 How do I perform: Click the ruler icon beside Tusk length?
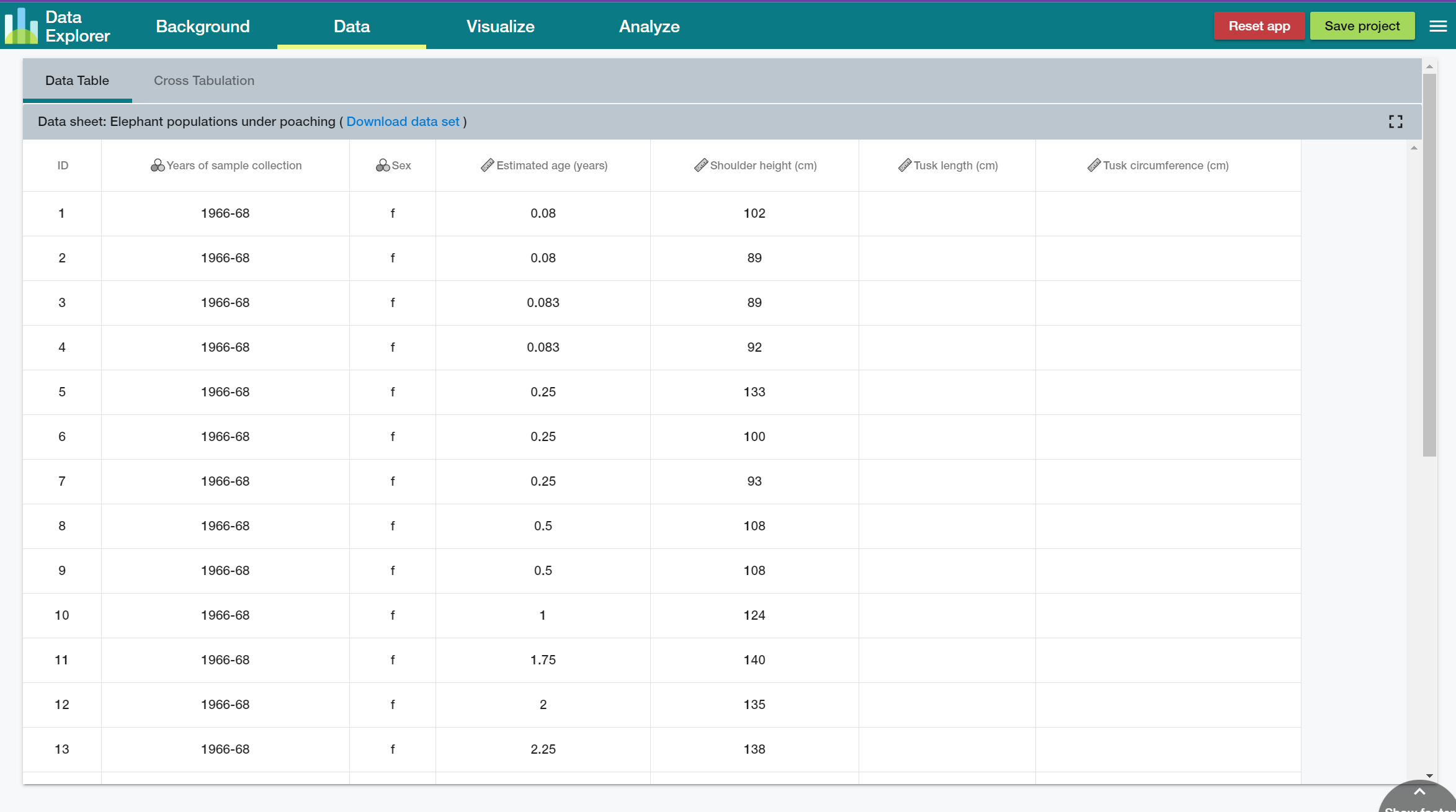[905, 165]
